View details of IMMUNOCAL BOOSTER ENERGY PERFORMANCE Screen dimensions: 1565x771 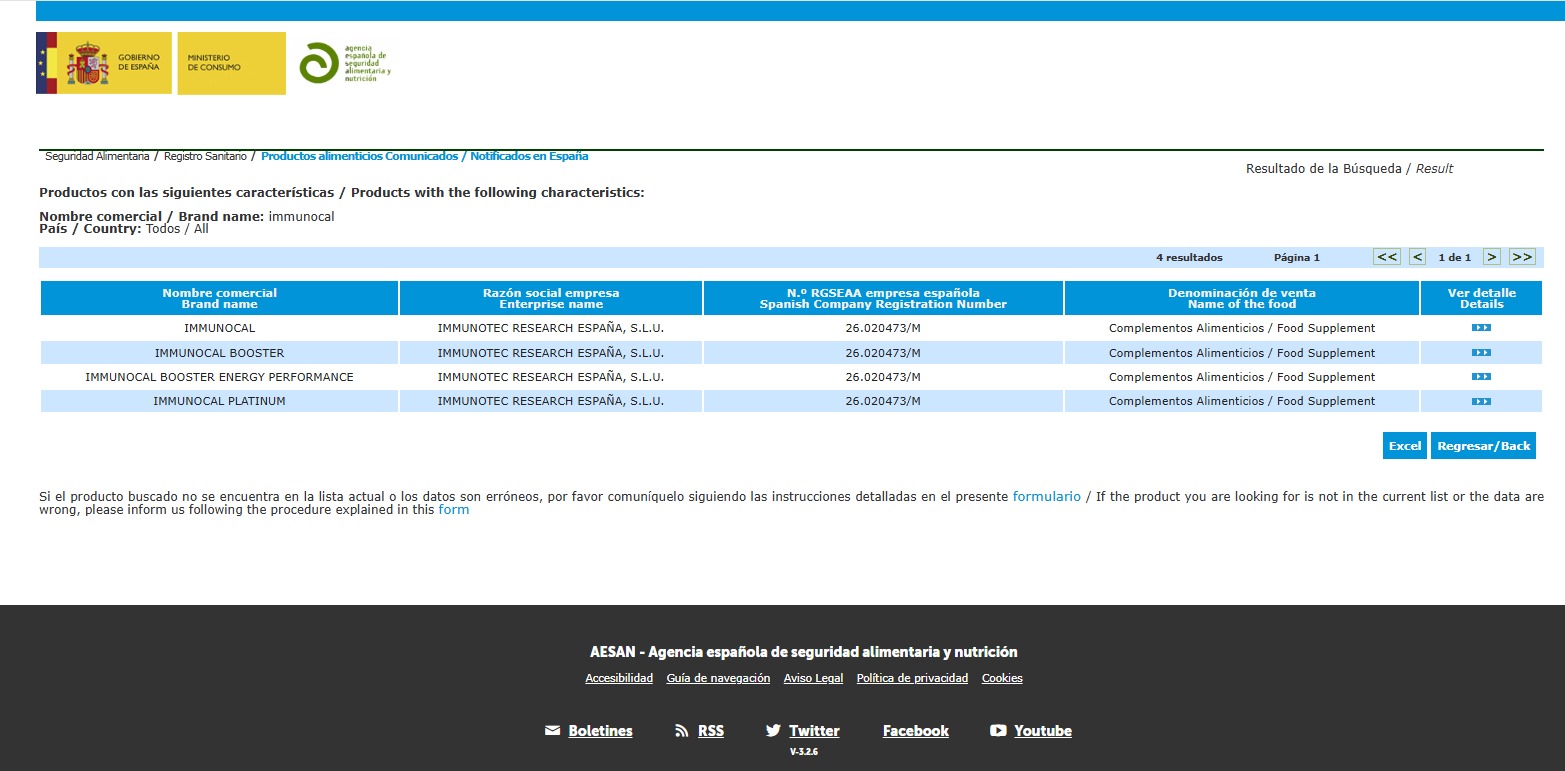tap(1481, 377)
